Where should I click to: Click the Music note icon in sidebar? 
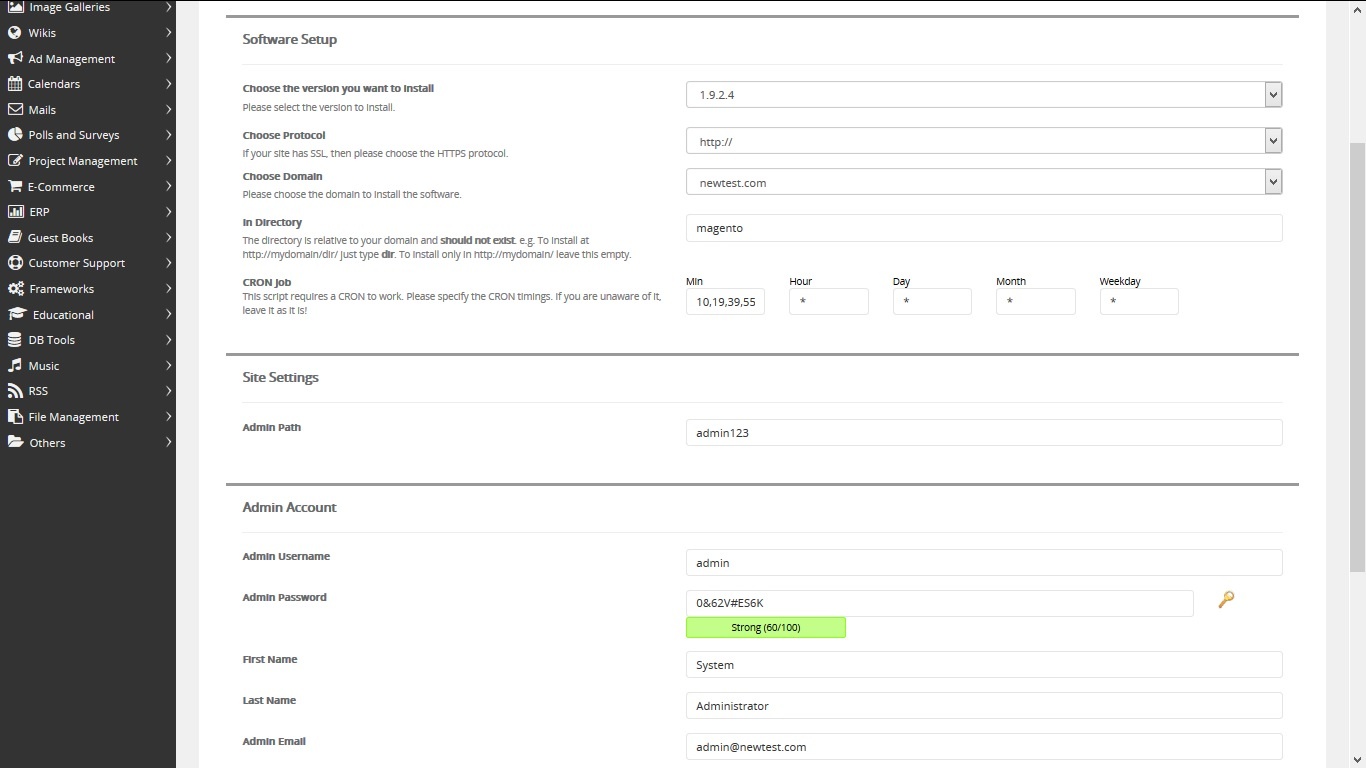coord(15,366)
